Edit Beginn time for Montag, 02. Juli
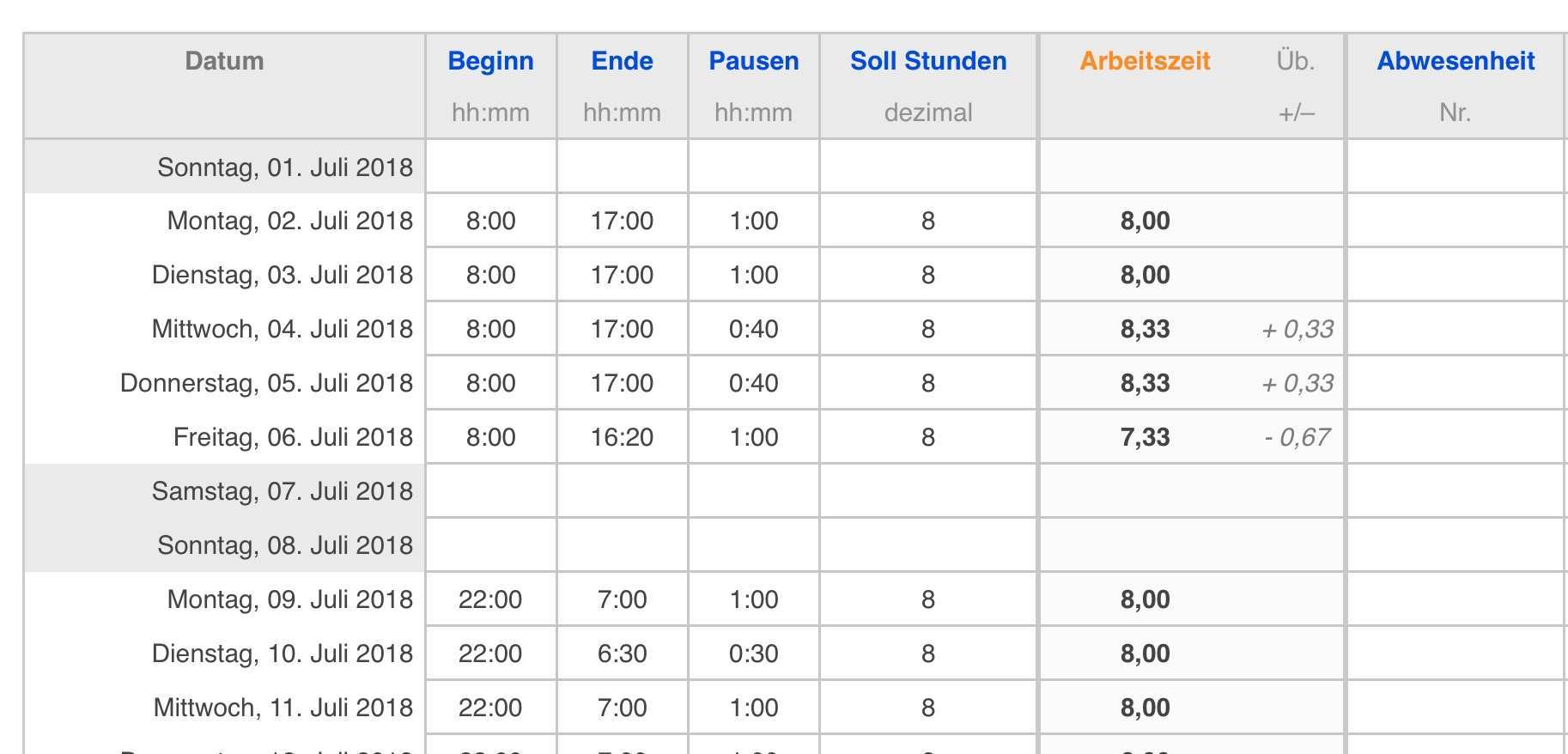 pos(490,221)
